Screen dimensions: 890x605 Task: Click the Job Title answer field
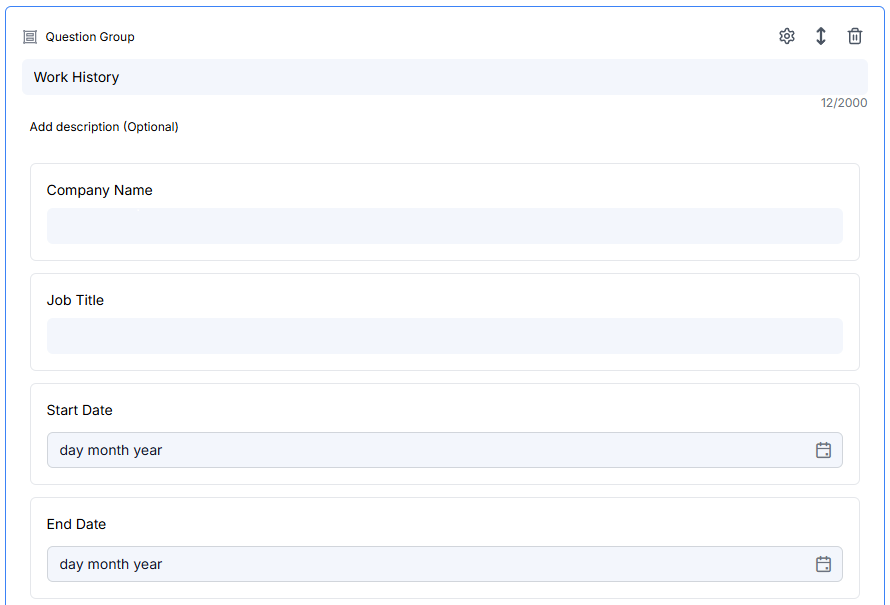[444, 336]
